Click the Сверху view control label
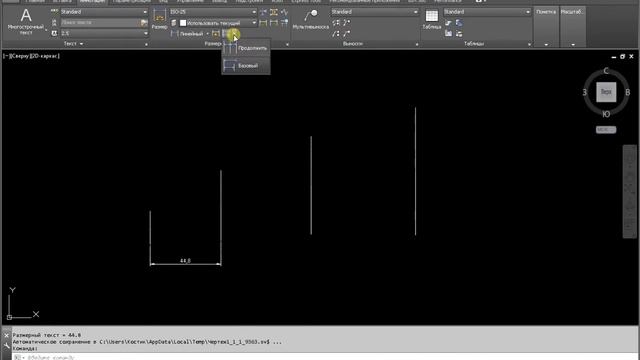This screenshot has height=360, width=640. 19,56
